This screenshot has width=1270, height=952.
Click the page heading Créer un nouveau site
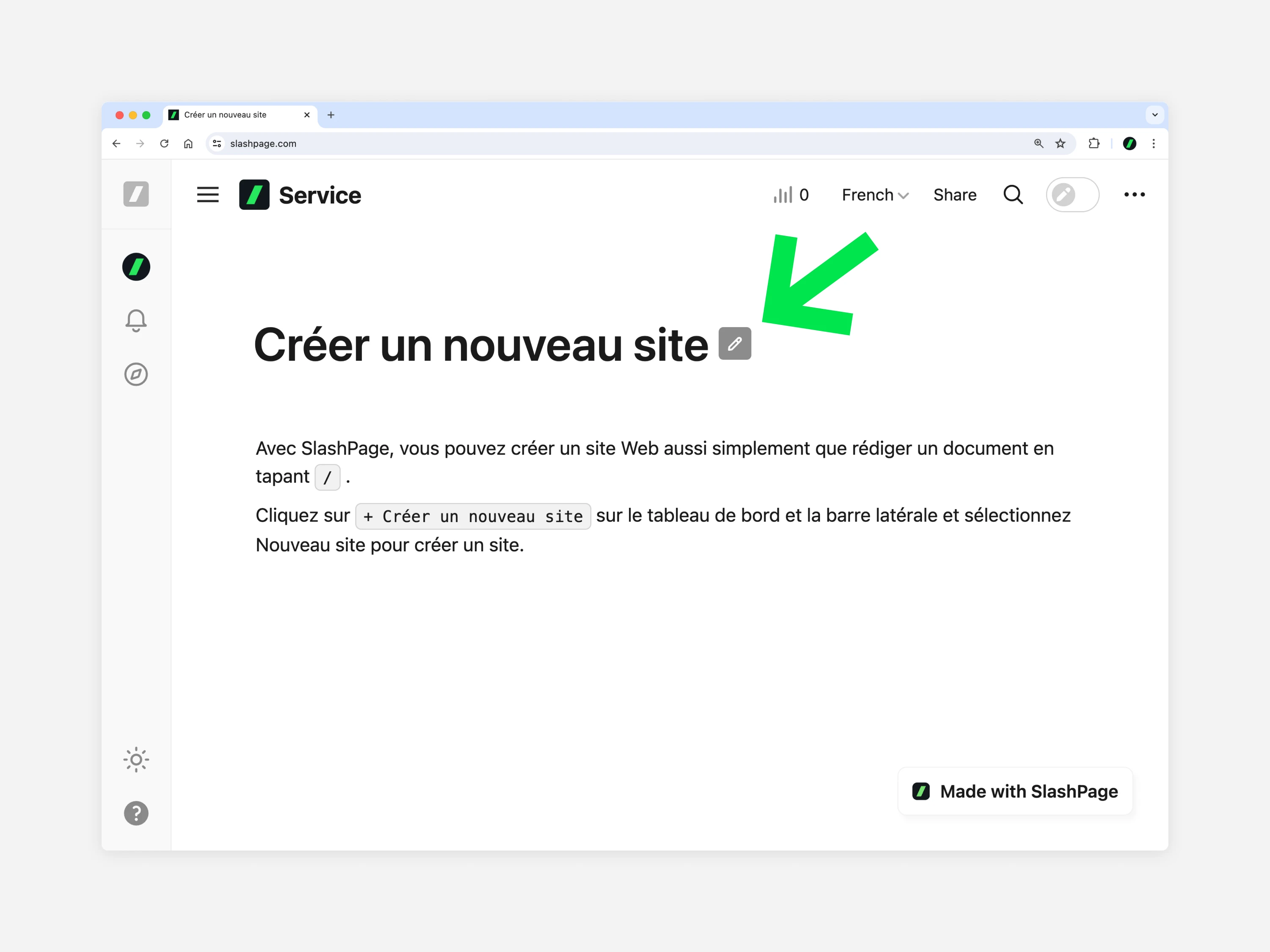(x=481, y=345)
